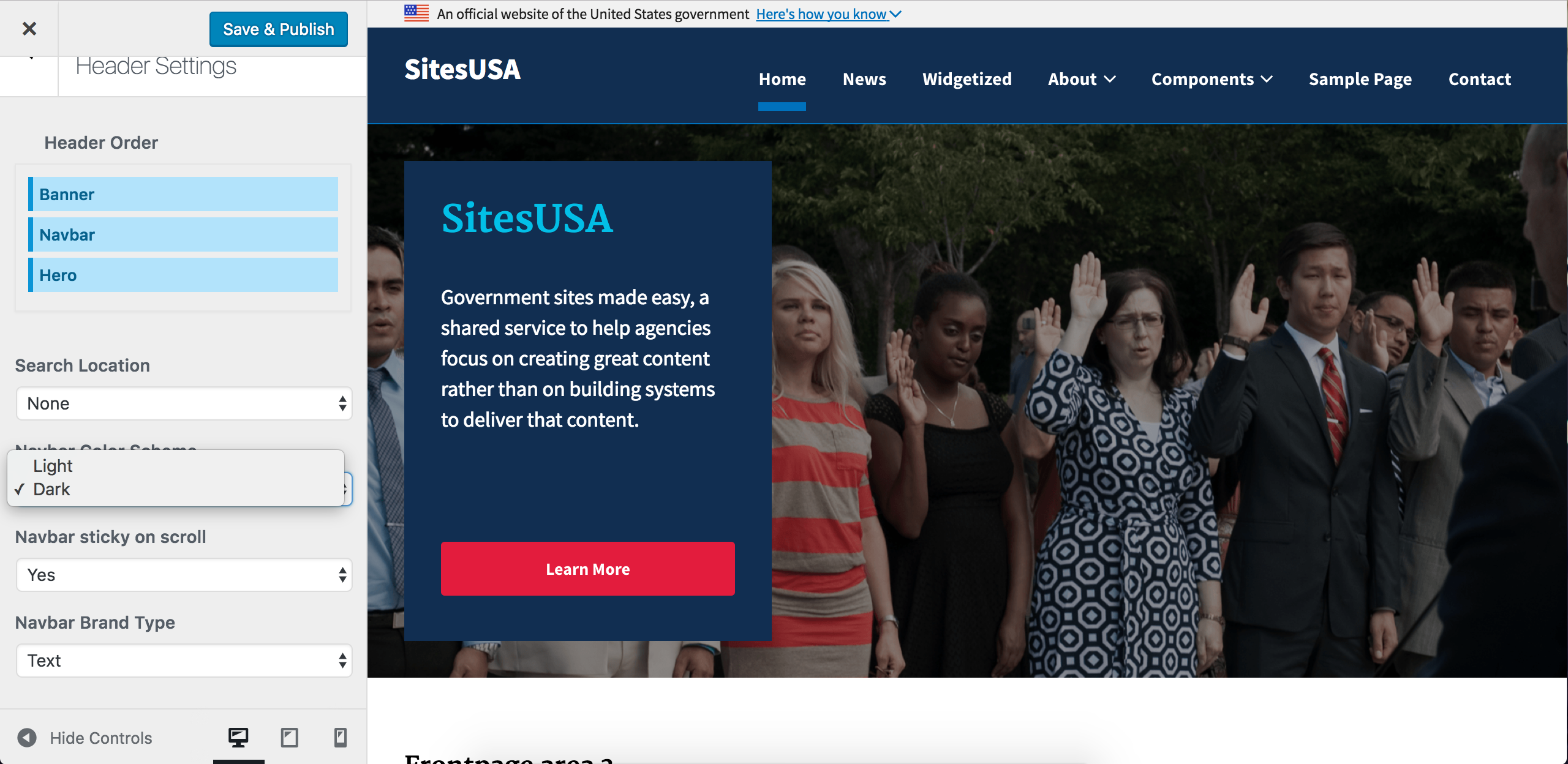Open the Search Location dropdown
1568x764 pixels.
(184, 403)
